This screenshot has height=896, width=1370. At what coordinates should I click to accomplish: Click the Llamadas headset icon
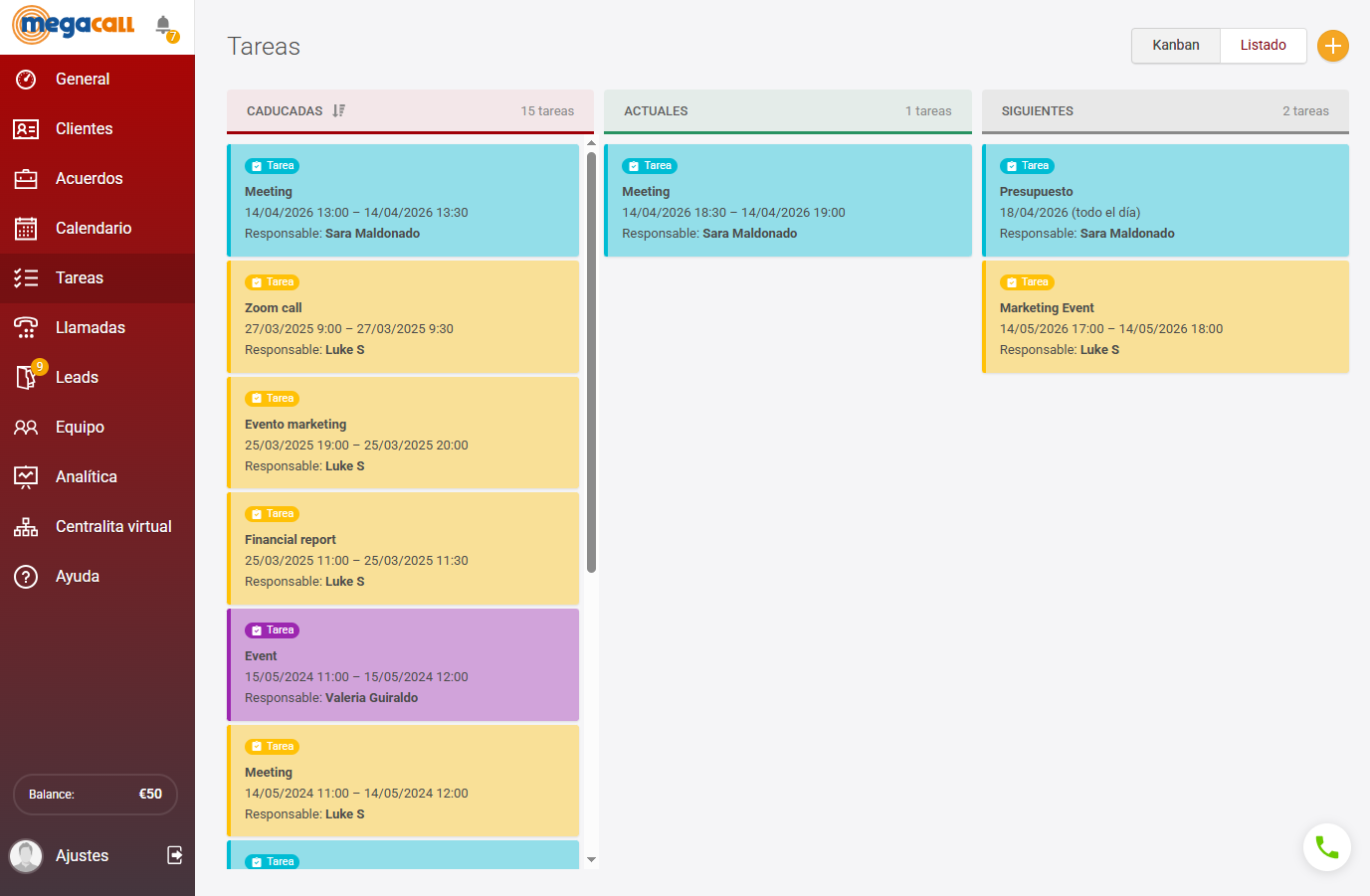[26, 327]
